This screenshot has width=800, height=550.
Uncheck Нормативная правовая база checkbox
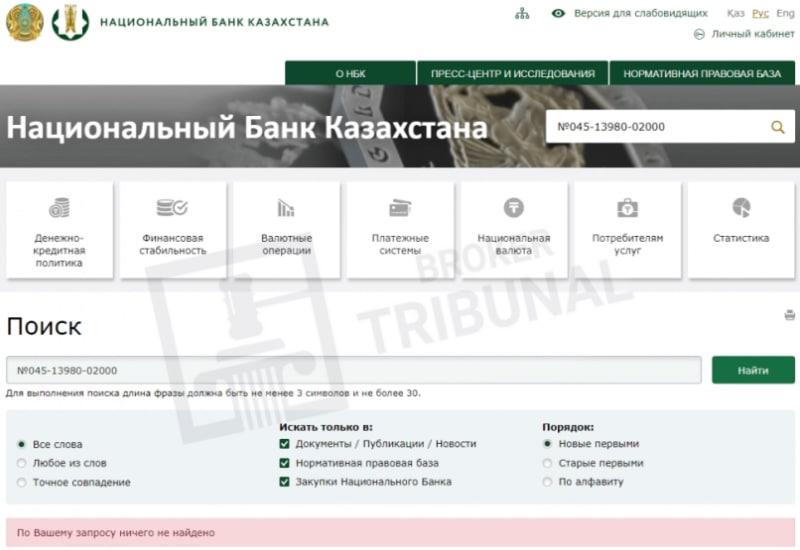pyautogui.click(x=284, y=463)
